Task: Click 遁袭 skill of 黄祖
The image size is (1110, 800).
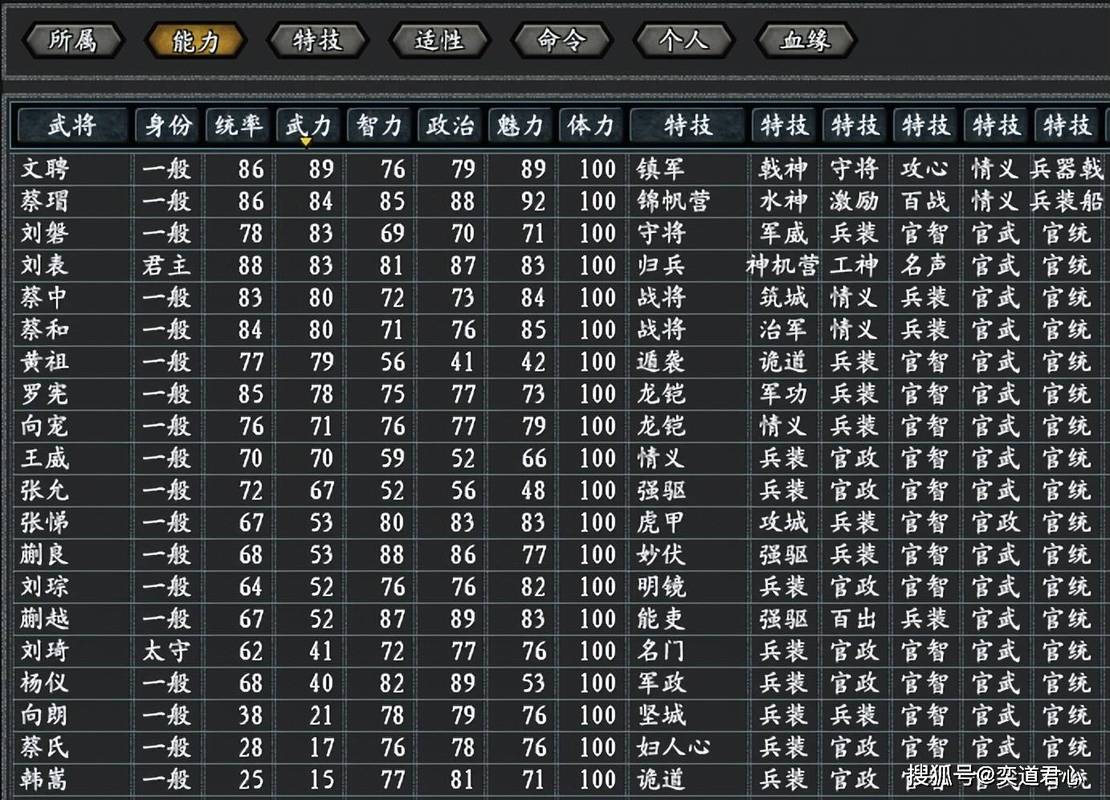Action: pos(660,362)
